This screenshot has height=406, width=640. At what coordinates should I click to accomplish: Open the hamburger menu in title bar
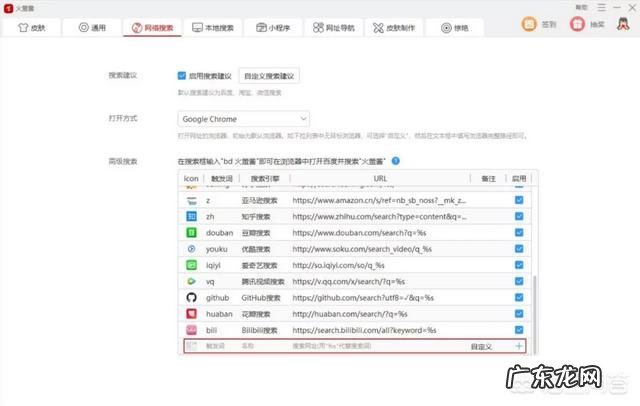coord(601,7)
